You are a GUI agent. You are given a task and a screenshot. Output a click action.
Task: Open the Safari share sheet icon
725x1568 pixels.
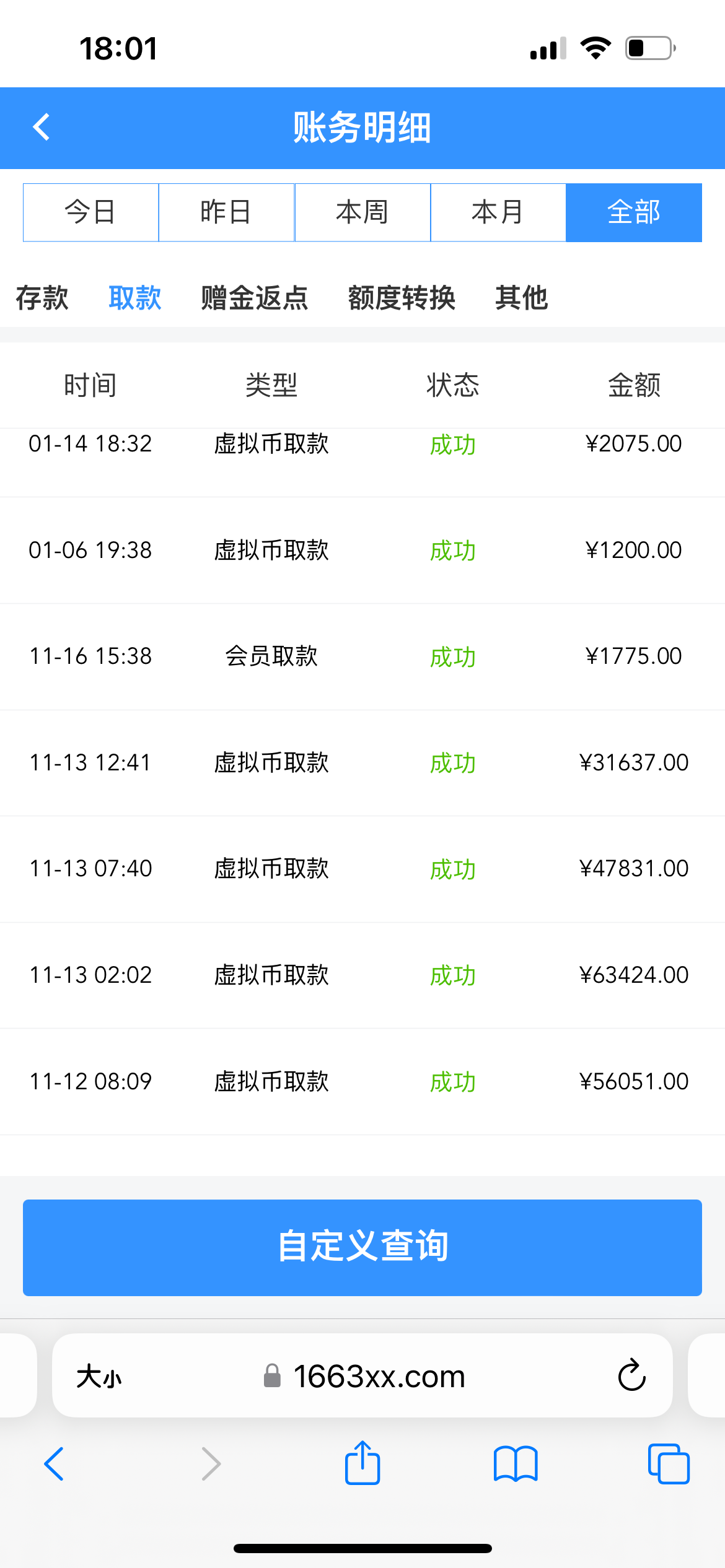[362, 1463]
